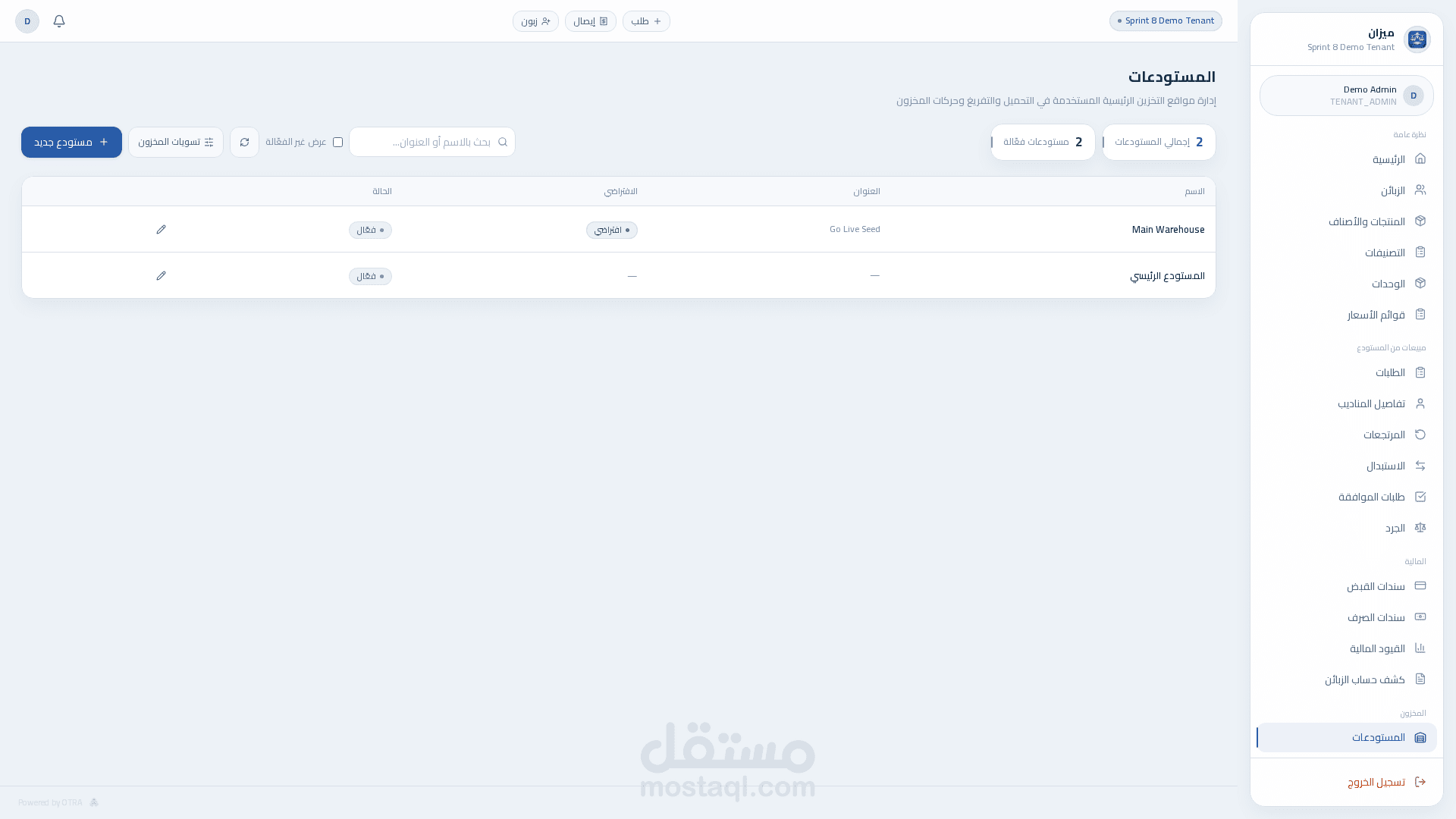Click the notifications bell icon

[59, 21]
